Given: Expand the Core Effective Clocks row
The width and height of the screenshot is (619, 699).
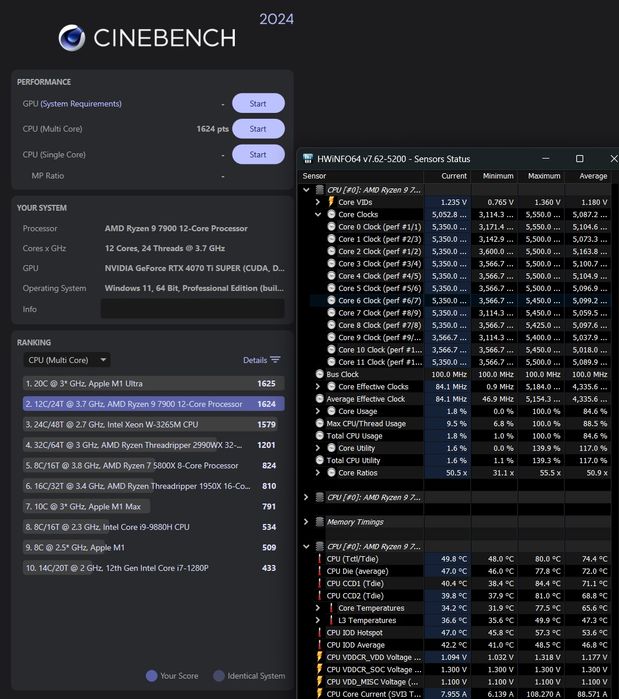Looking at the screenshot, I should pyautogui.click(x=318, y=387).
